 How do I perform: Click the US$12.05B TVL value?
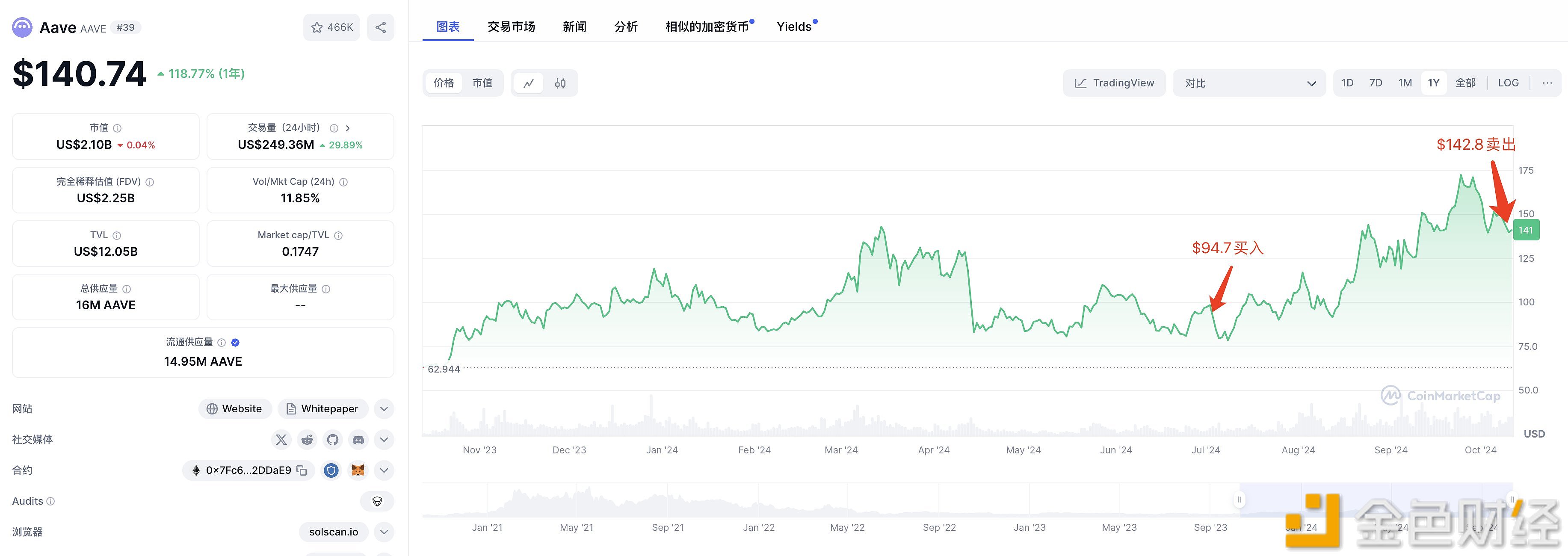click(x=106, y=252)
